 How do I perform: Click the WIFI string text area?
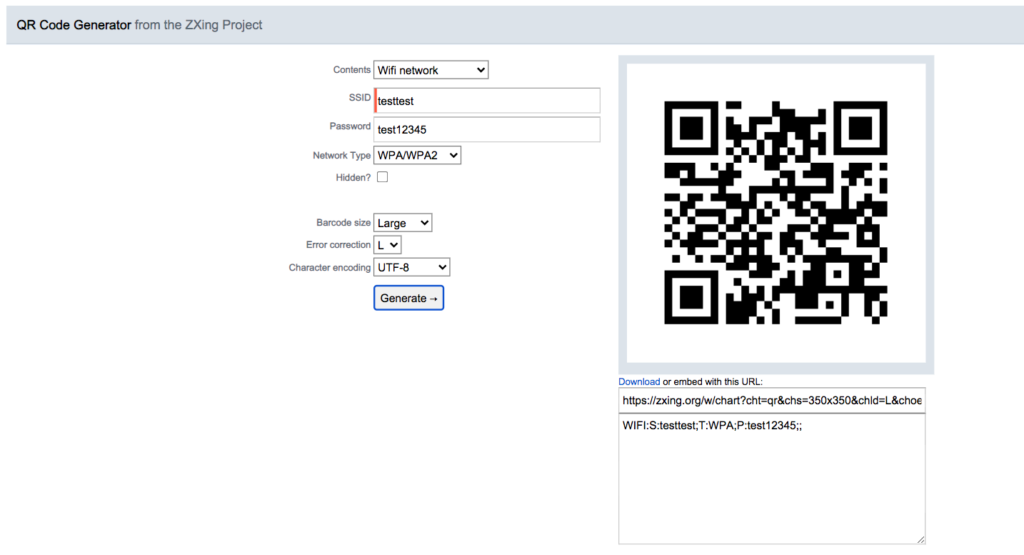(772, 479)
